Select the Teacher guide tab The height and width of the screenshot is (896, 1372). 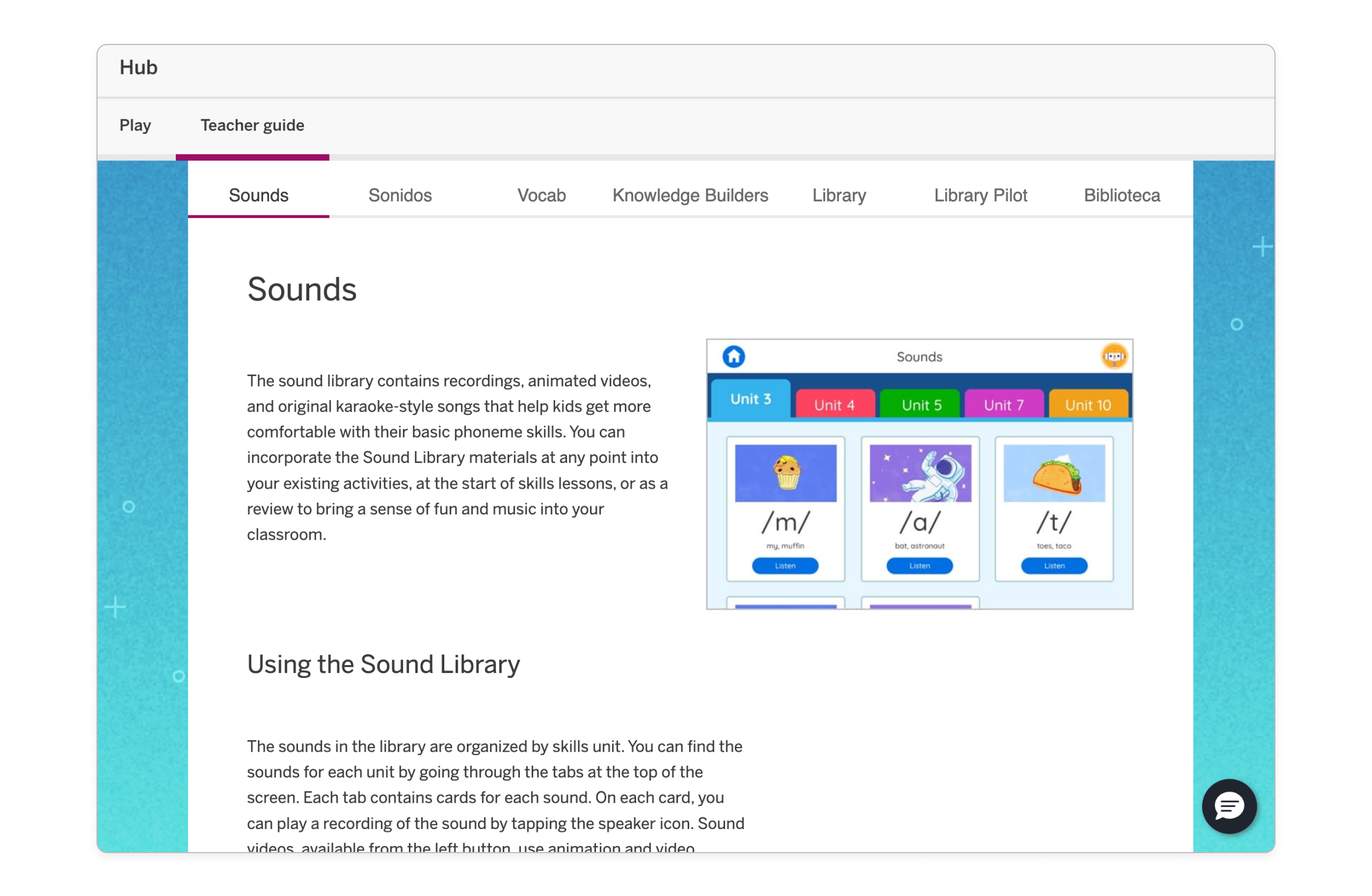click(252, 125)
